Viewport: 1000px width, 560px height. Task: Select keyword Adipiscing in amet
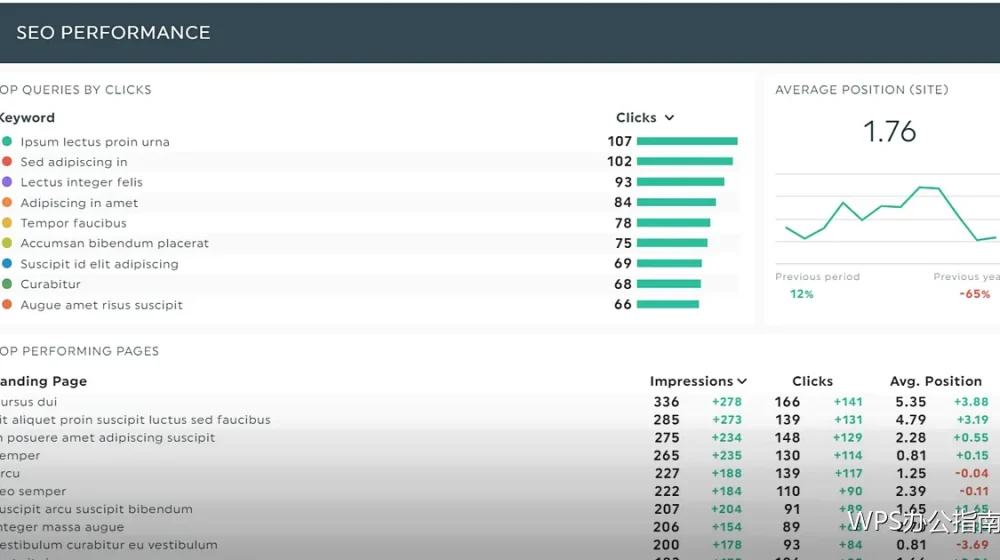(79, 203)
